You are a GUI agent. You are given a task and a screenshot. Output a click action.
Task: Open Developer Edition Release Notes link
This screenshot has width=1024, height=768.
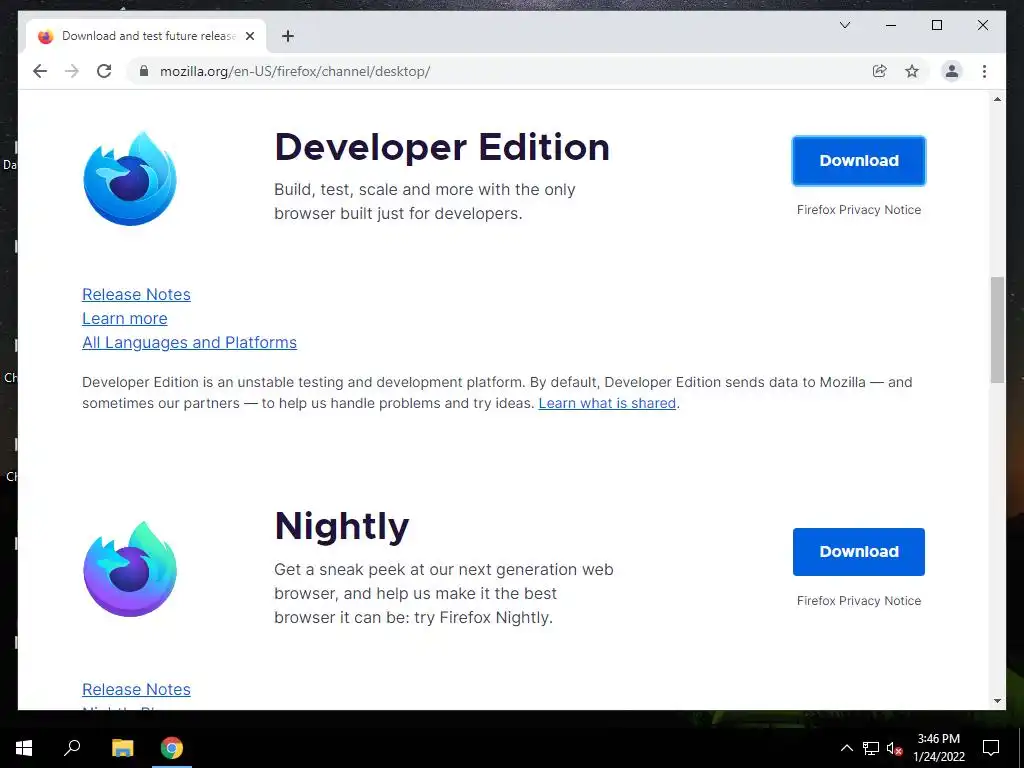(x=136, y=295)
